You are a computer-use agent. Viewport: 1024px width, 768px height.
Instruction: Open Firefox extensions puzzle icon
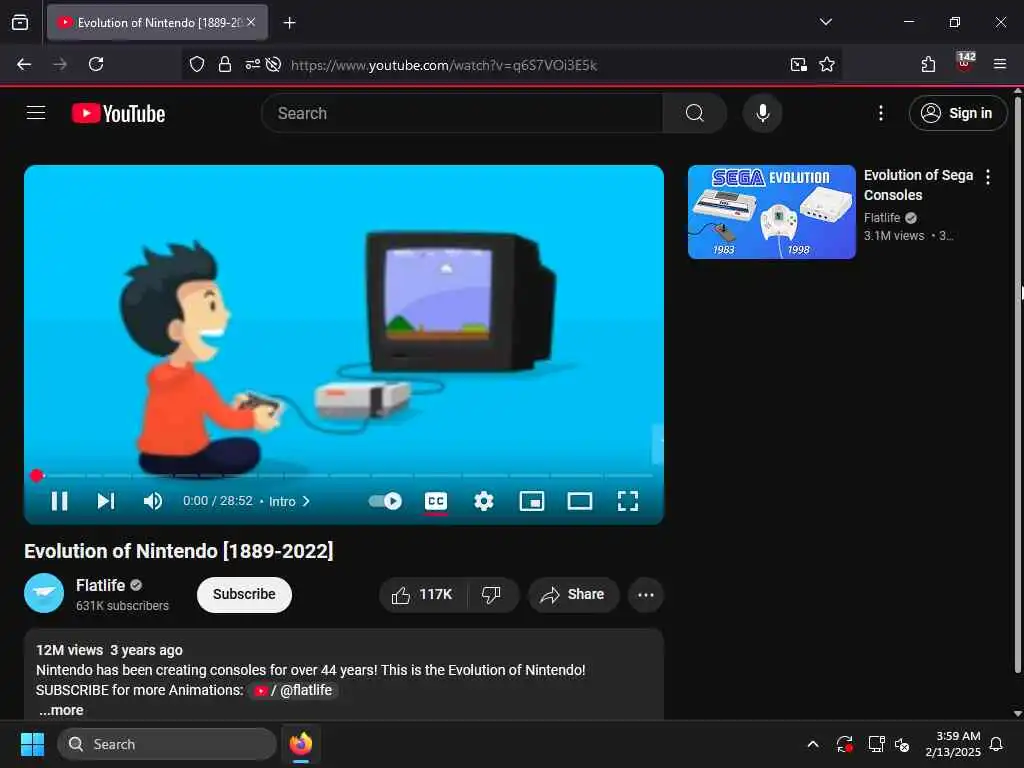pos(928,64)
